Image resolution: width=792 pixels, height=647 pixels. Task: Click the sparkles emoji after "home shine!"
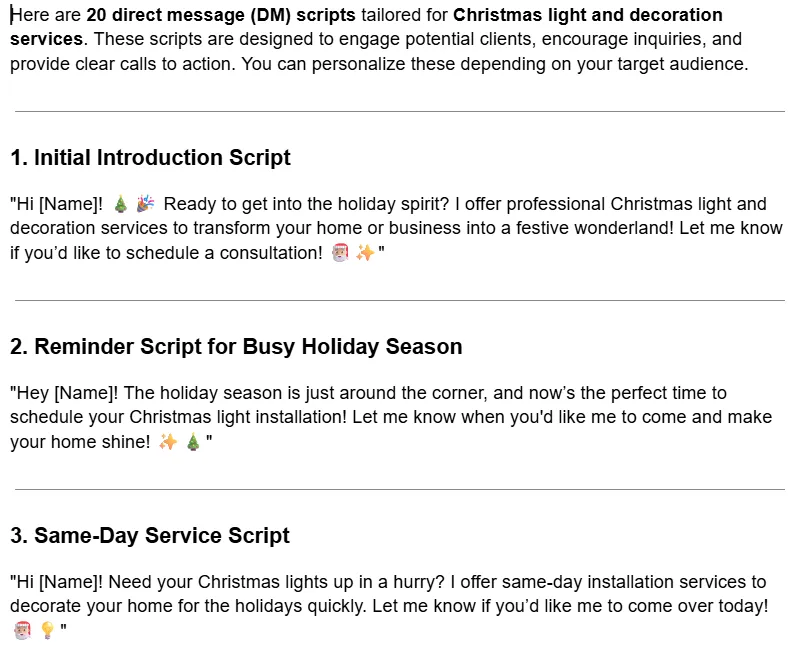pyautogui.click(x=168, y=442)
